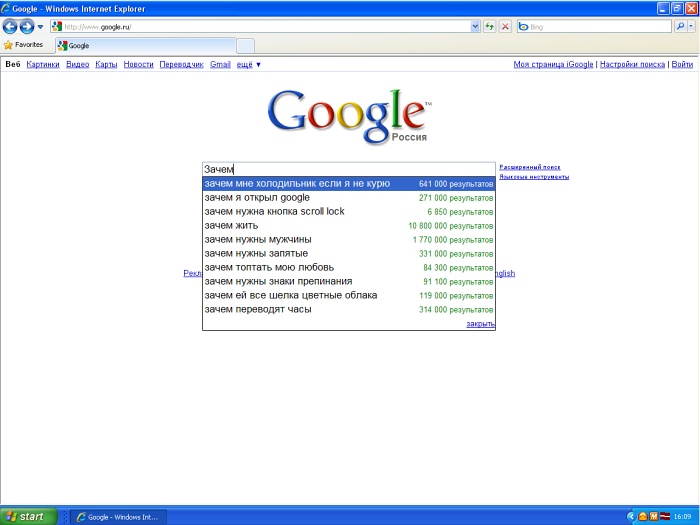Expand the ещё more-services menu

point(249,64)
